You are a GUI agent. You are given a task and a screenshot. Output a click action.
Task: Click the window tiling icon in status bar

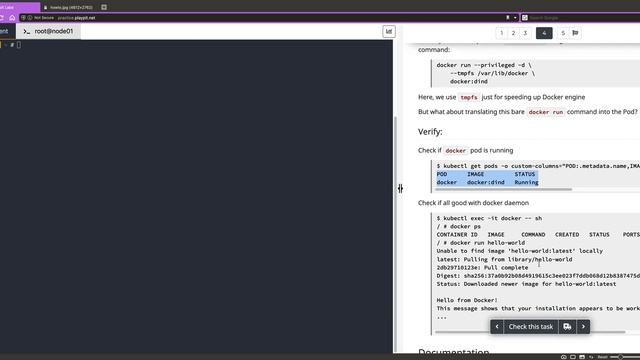(x=573, y=357)
